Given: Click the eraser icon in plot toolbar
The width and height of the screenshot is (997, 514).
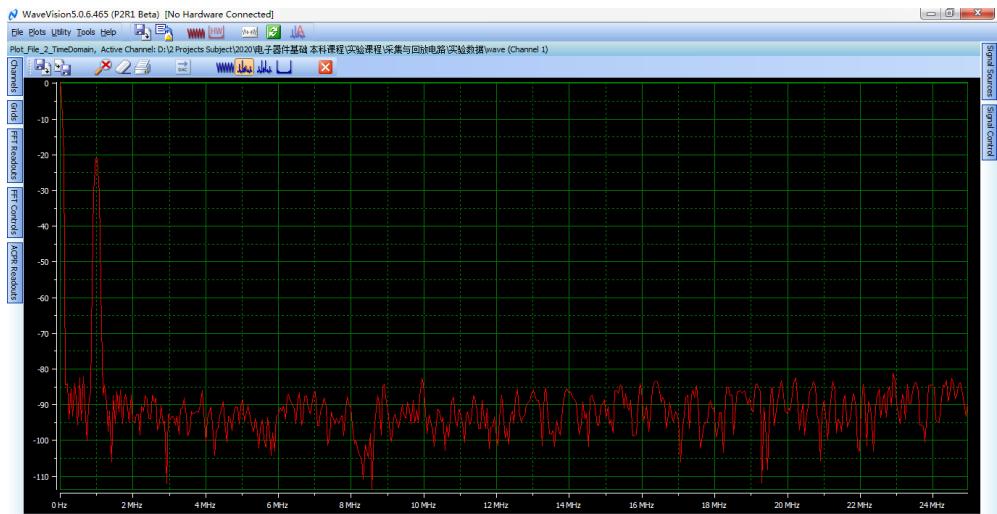Looking at the screenshot, I should [124, 67].
